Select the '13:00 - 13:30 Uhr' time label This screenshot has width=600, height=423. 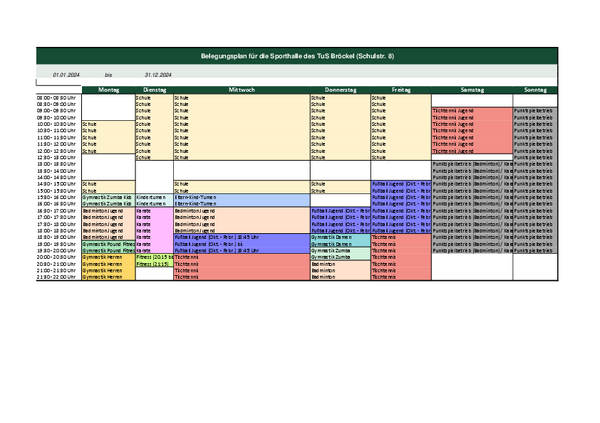(x=56, y=164)
